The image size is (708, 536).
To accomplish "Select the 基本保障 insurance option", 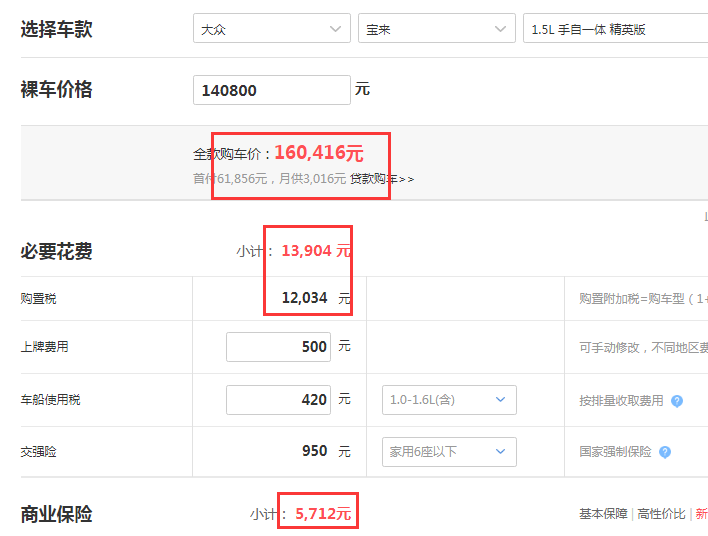I will pyautogui.click(x=603, y=514).
